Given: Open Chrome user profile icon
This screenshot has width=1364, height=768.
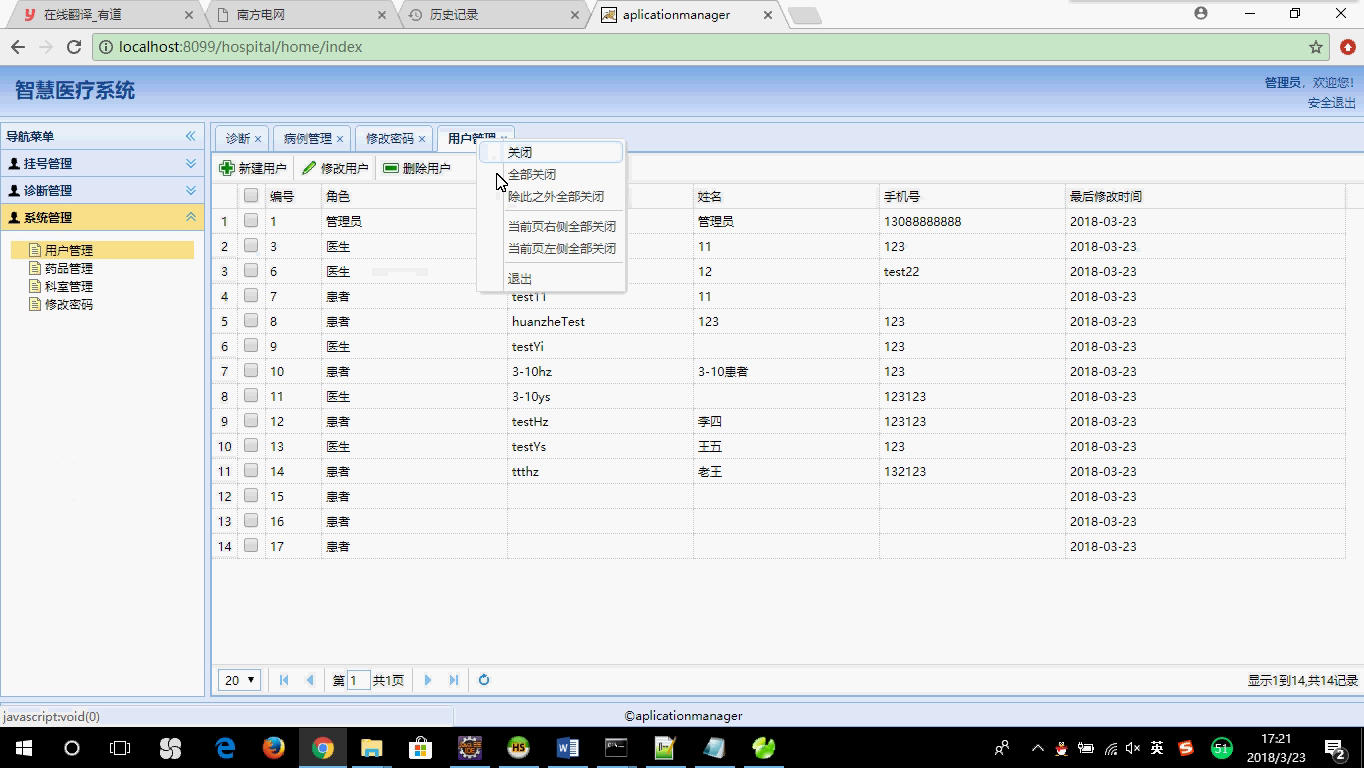Looking at the screenshot, I should [1201, 13].
